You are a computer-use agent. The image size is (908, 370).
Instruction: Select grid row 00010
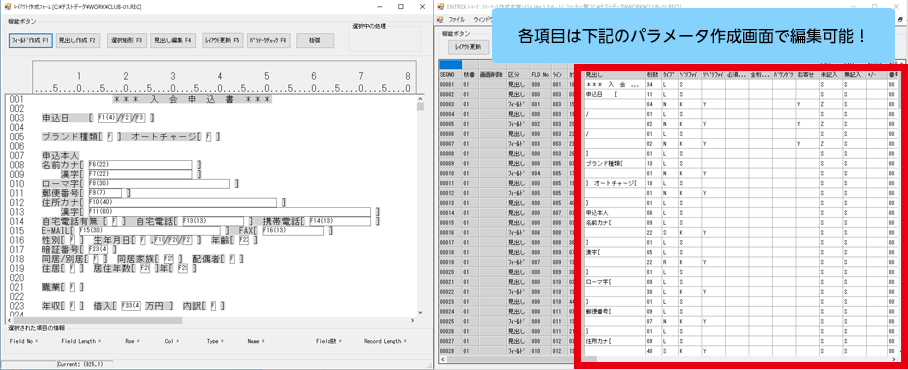tap(451, 173)
